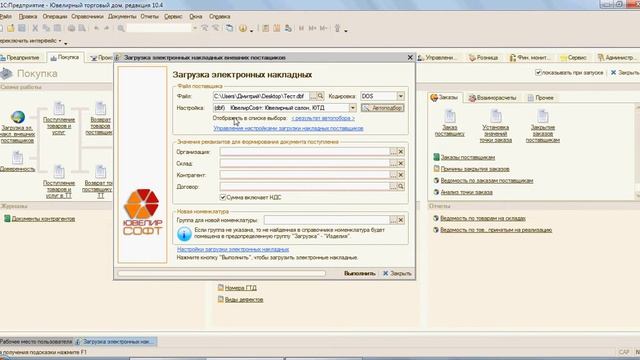This screenshot has width=640, height=360.
Task: Open Договор field magnifier button
Action: (x=401, y=187)
